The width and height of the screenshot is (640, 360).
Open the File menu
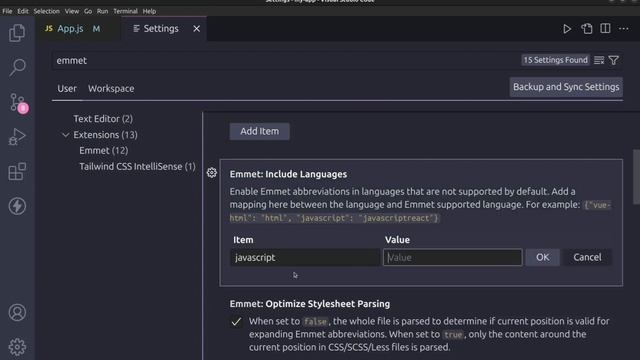[x=7, y=11]
